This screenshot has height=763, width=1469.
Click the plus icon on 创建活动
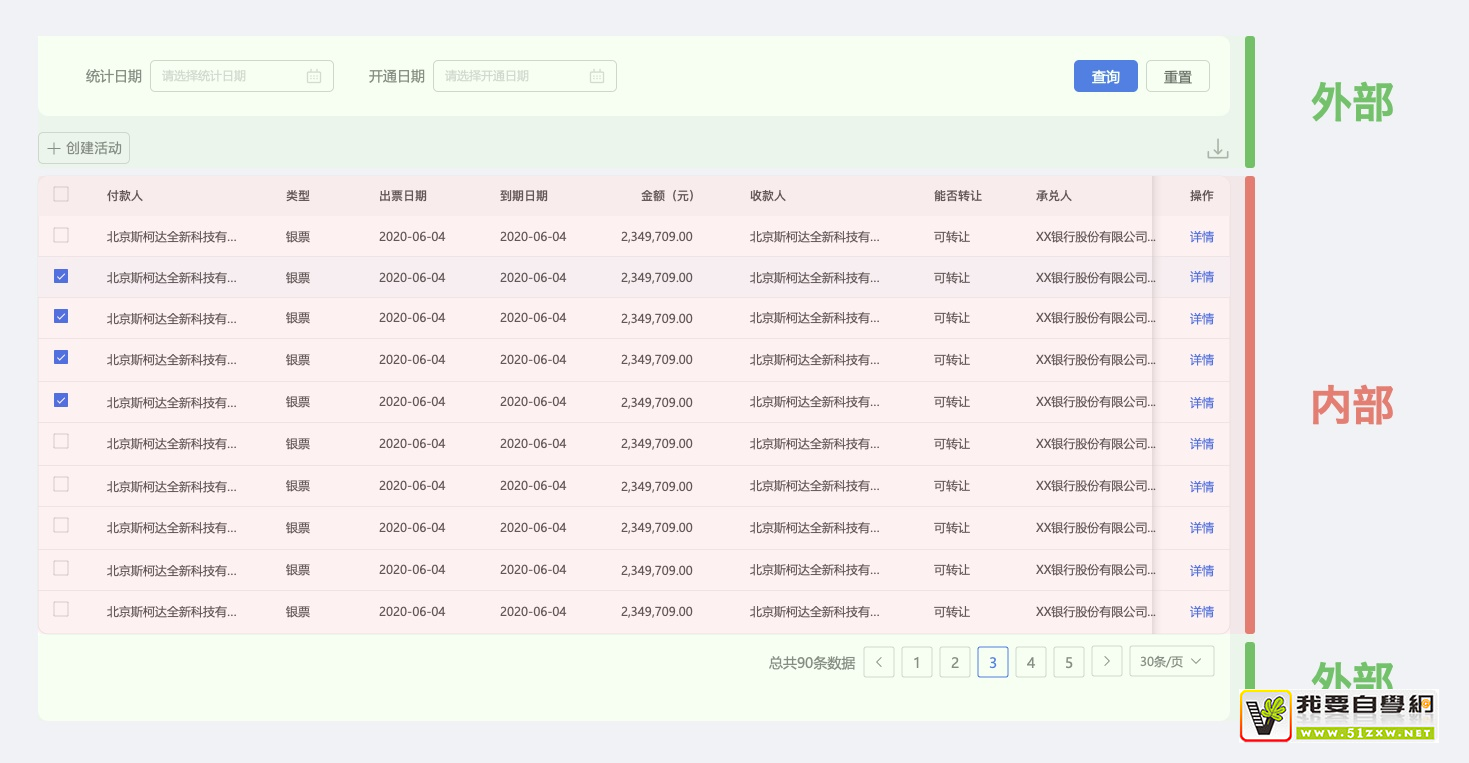pyautogui.click(x=54, y=148)
